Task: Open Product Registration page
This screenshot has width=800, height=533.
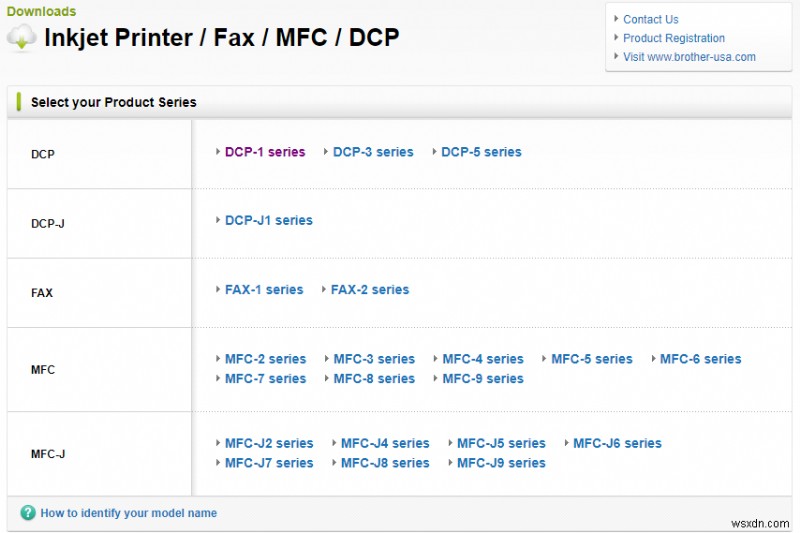Action: click(x=674, y=38)
